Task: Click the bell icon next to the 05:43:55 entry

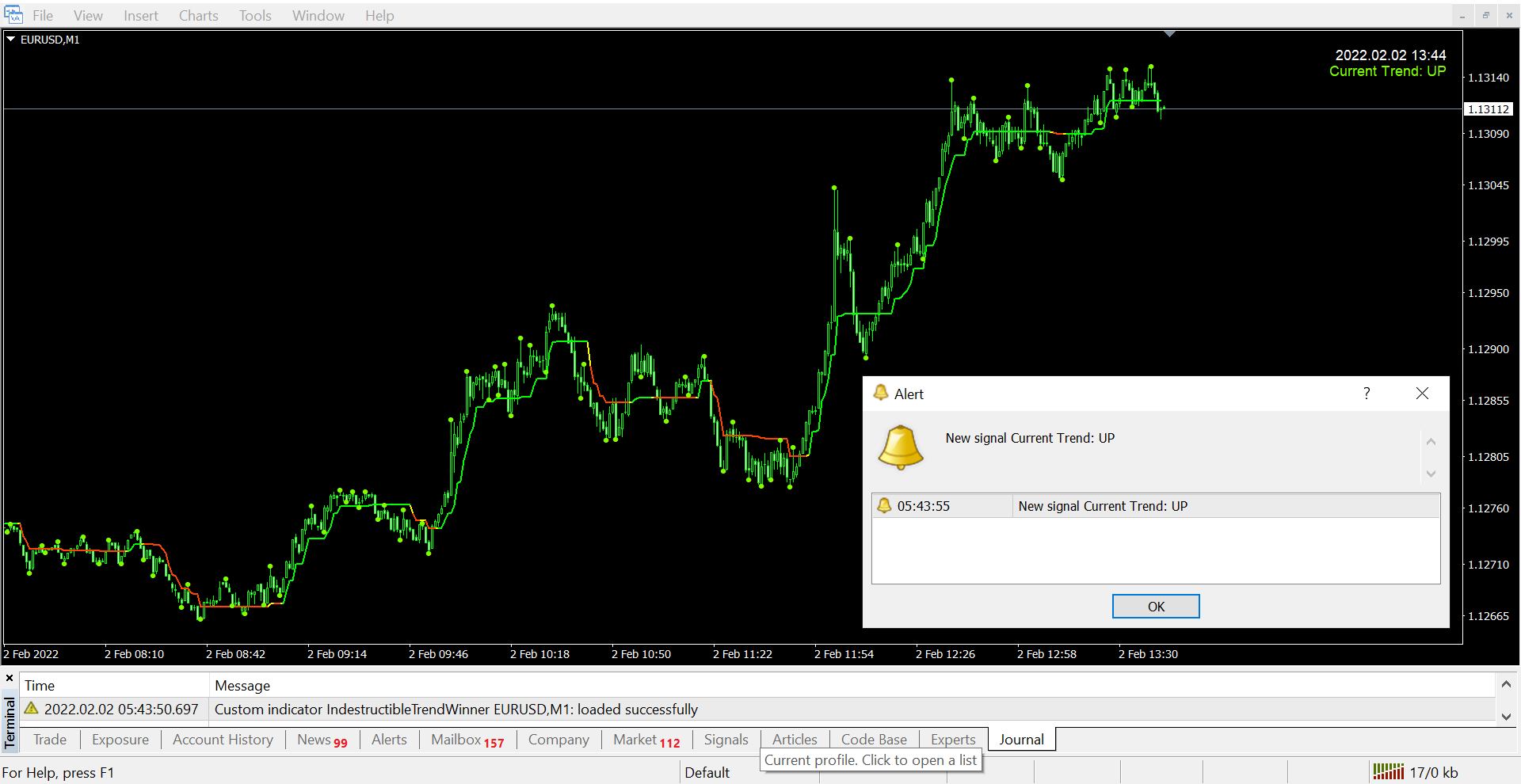Action: click(x=884, y=505)
